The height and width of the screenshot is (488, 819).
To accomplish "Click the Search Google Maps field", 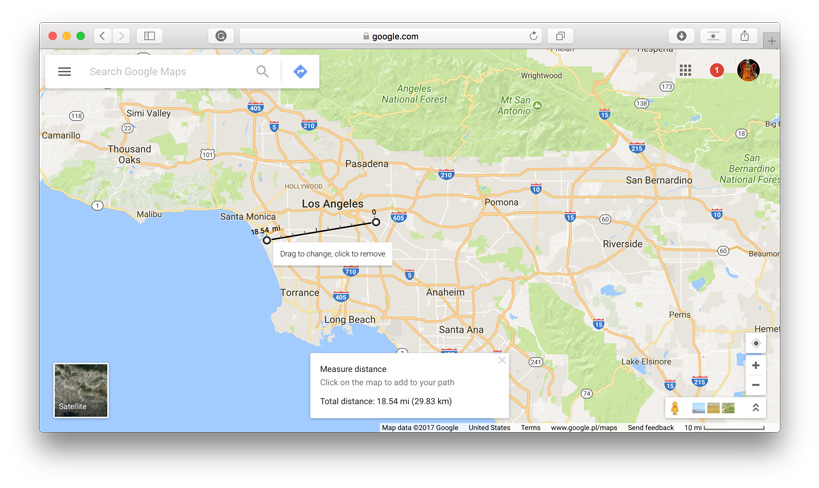I will tap(165, 72).
